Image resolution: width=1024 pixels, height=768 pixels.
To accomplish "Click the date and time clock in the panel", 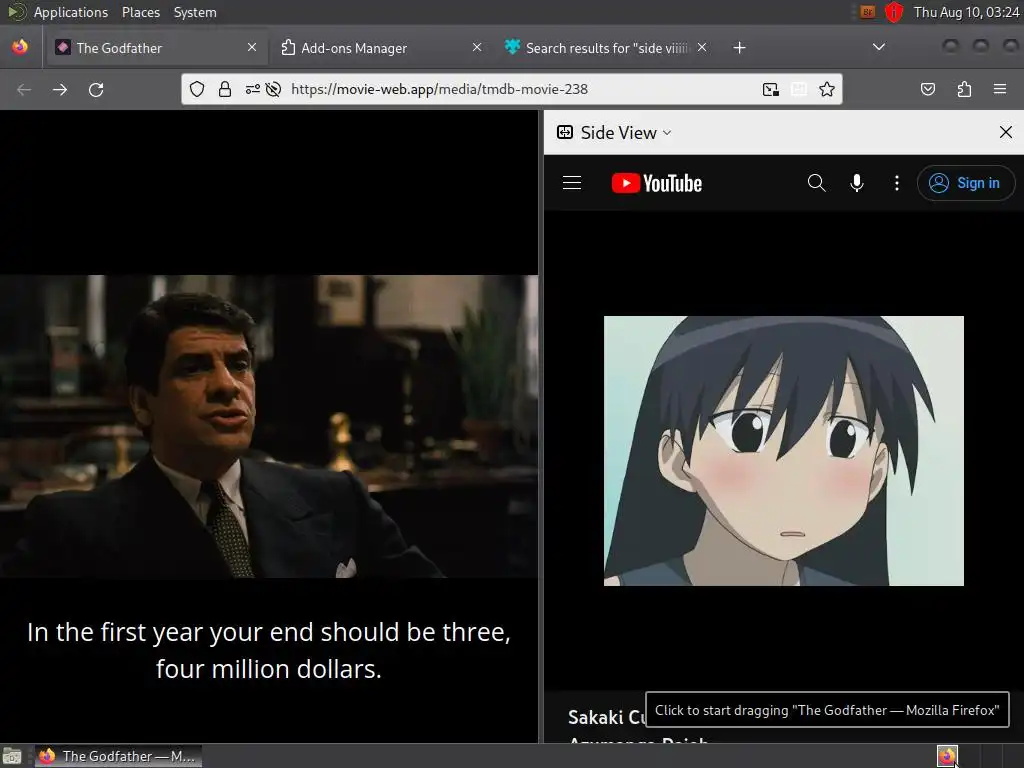I will pos(967,12).
